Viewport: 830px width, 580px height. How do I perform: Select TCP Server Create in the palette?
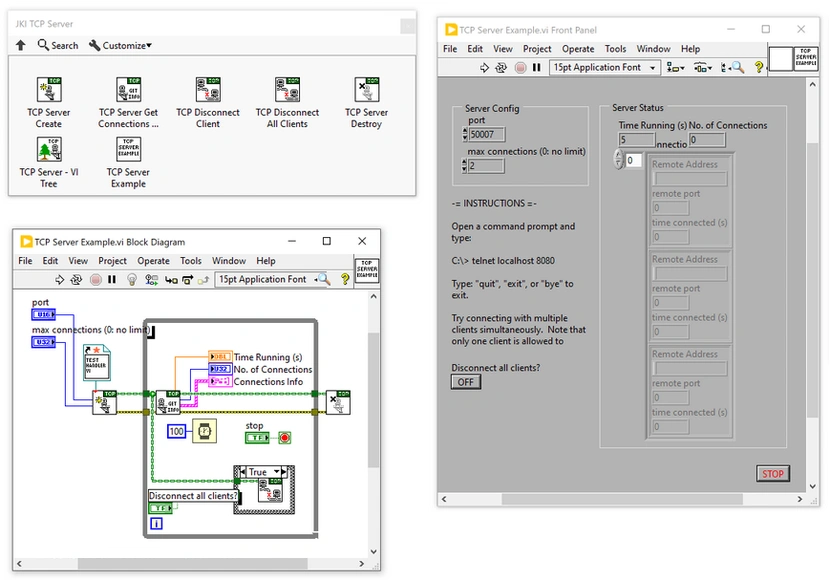[50, 89]
